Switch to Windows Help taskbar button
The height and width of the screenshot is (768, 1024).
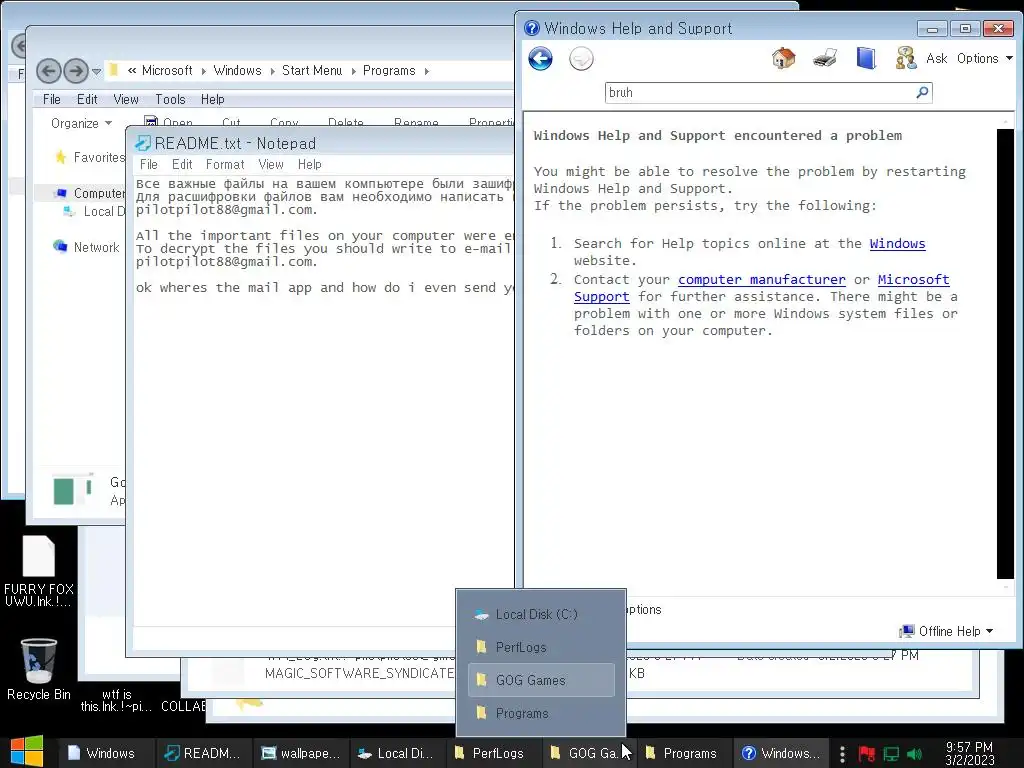click(782, 753)
